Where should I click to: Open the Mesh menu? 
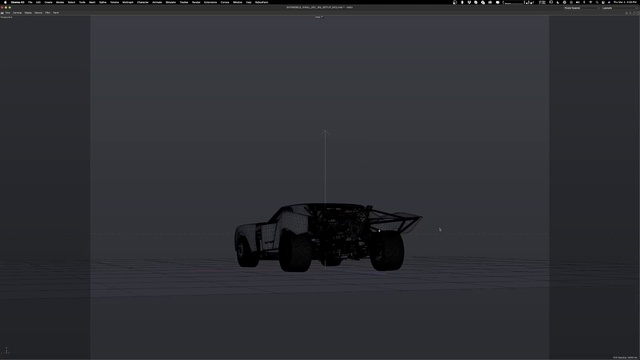coord(92,2)
